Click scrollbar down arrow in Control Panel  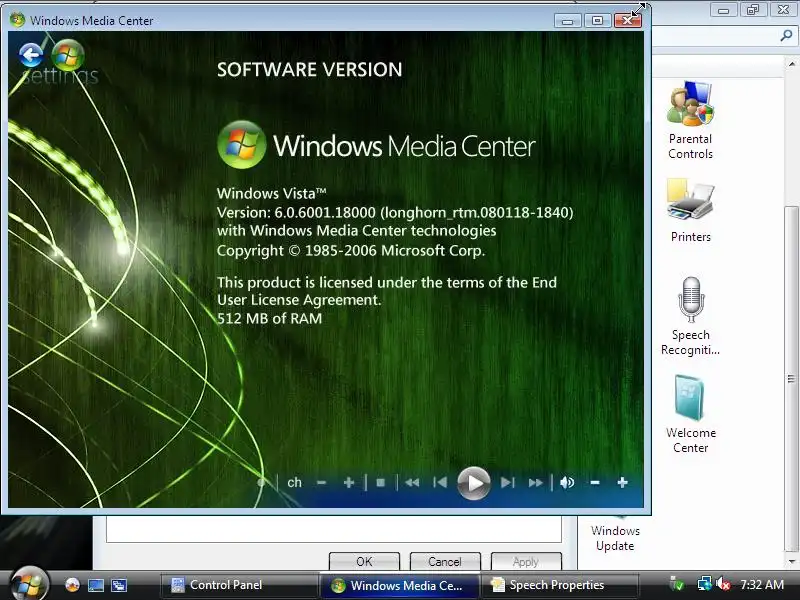tap(791, 561)
